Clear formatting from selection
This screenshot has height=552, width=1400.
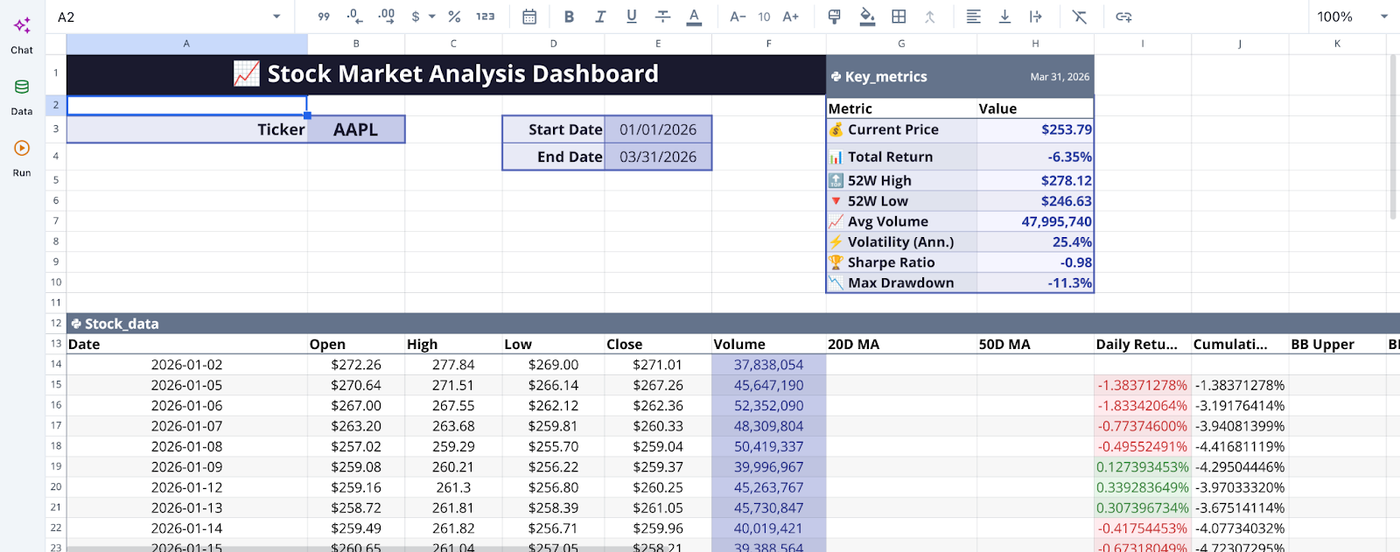click(1079, 16)
